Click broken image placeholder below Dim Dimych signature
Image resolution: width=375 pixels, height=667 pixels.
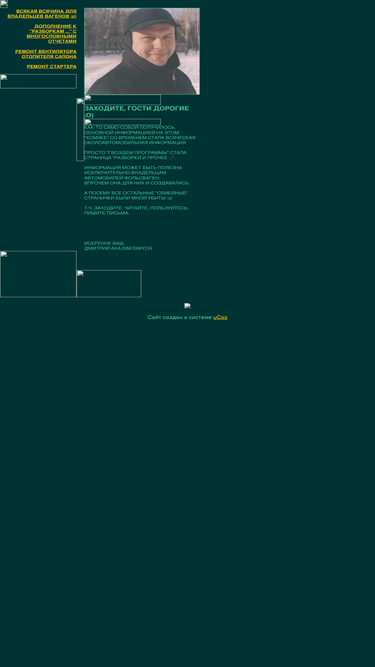point(109,284)
